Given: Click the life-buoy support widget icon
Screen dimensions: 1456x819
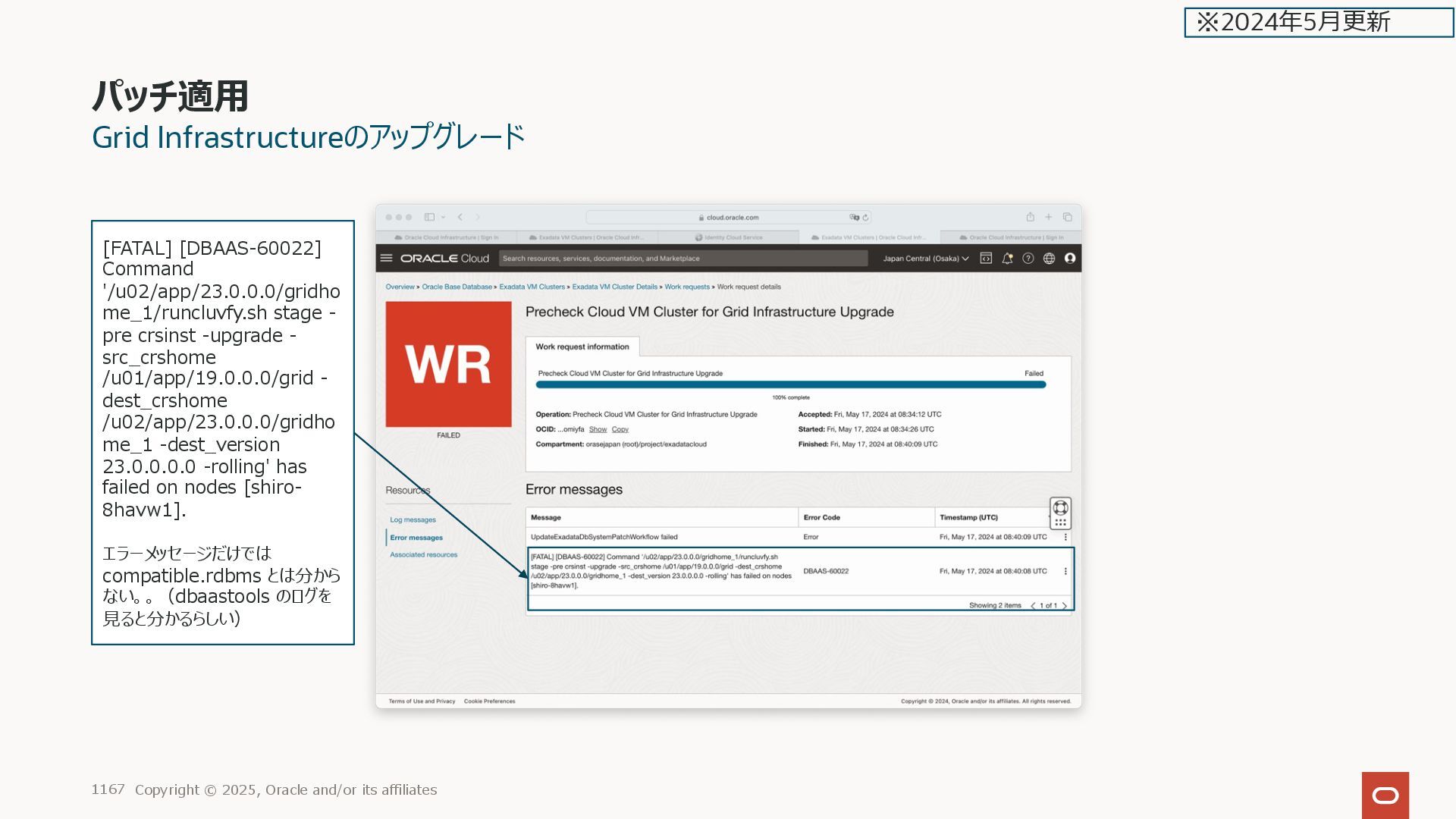Looking at the screenshot, I should tap(1060, 508).
